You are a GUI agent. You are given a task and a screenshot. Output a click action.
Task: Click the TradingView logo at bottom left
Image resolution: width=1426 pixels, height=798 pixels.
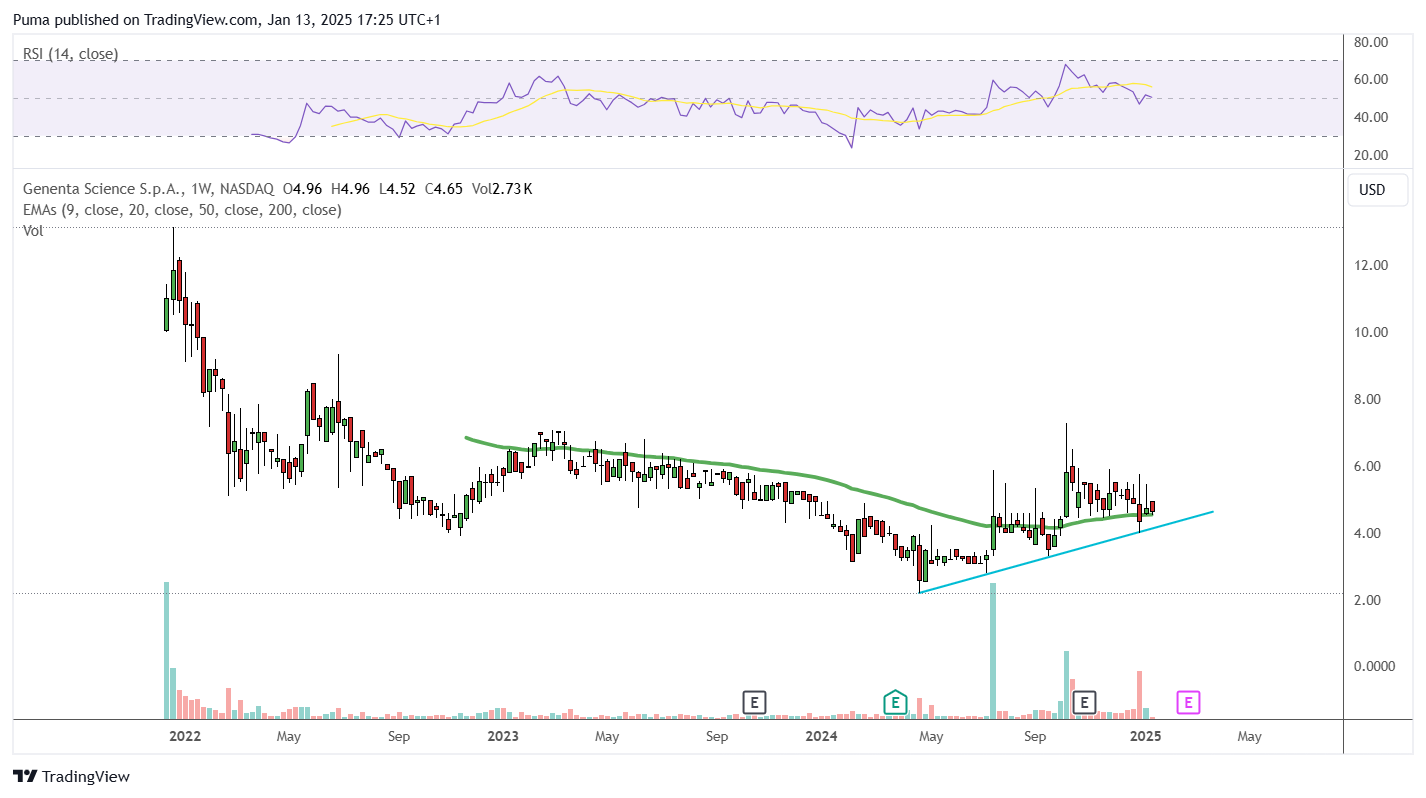[x=71, y=776]
